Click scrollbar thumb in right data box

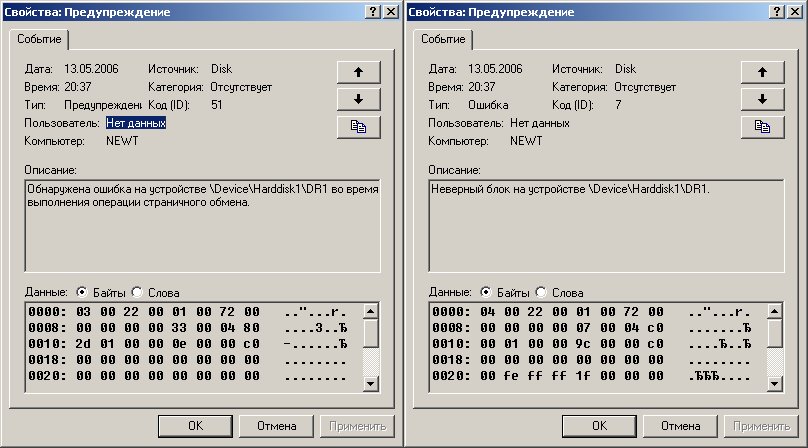point(775,333)
